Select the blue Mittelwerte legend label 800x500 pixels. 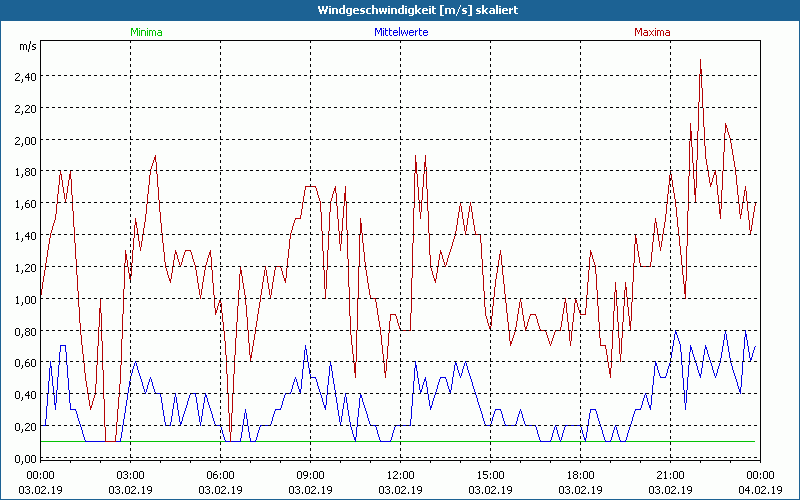[x=401, y=32]
